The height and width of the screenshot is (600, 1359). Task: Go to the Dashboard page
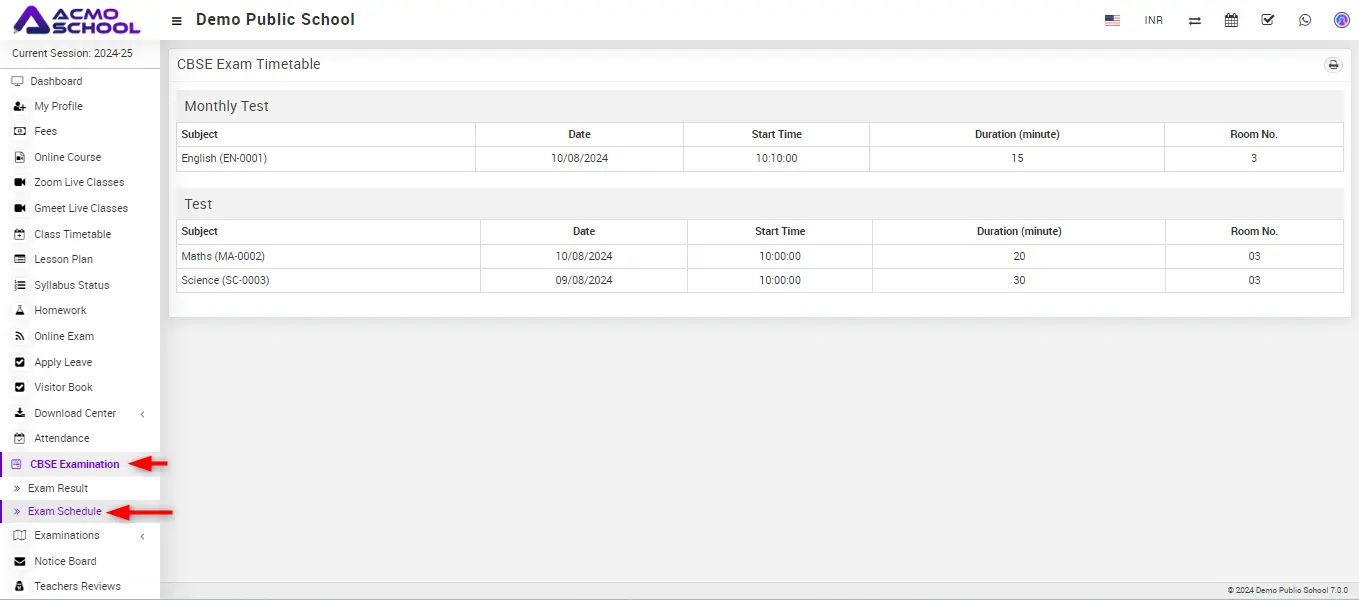56,81
